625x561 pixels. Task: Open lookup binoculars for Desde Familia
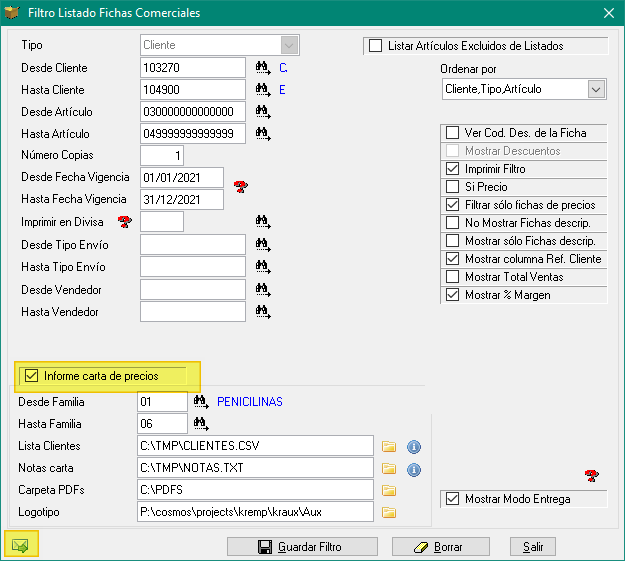200,402
